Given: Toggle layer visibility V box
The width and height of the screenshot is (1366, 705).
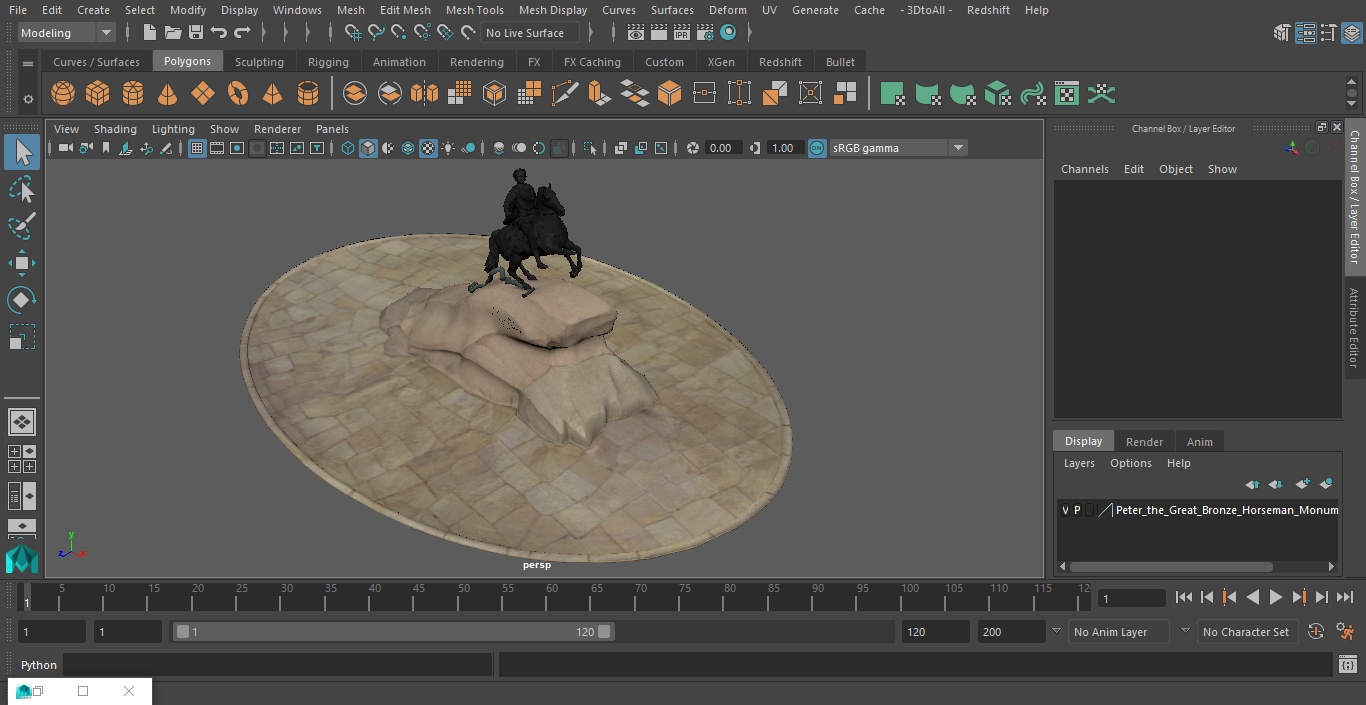Looking at the screenshot, I should click(1065, 510).
